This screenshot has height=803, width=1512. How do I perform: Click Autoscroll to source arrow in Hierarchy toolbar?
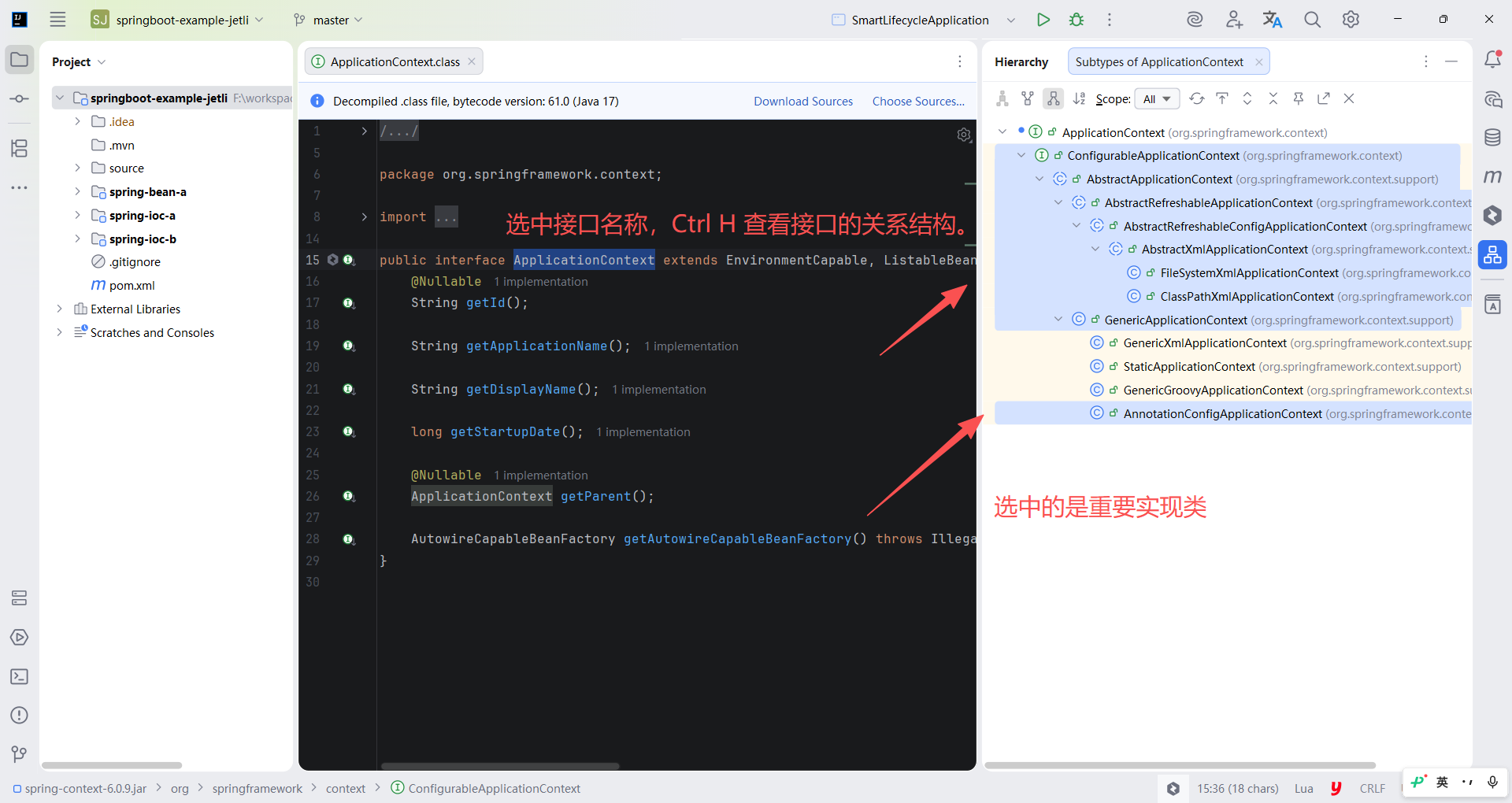point(1222,98)
